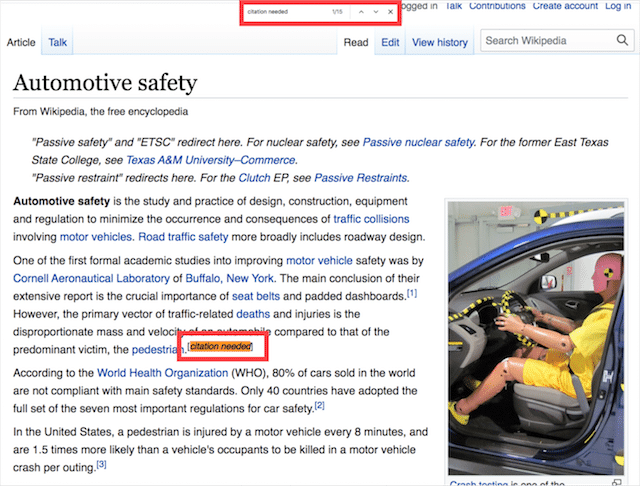Click the Automotive safety page heading
Screen dimensions: 640x486
tap(105, 83)
